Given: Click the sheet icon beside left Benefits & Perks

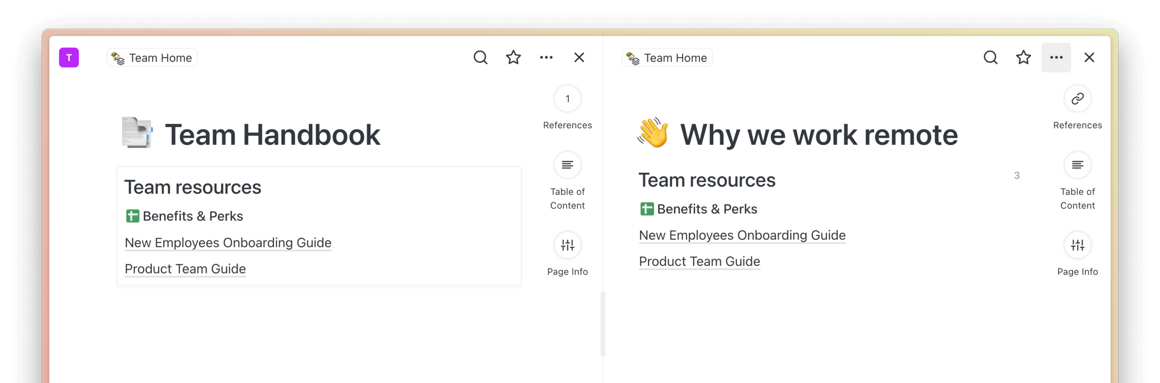Looking at the screenshot, I should click(132, 217).
